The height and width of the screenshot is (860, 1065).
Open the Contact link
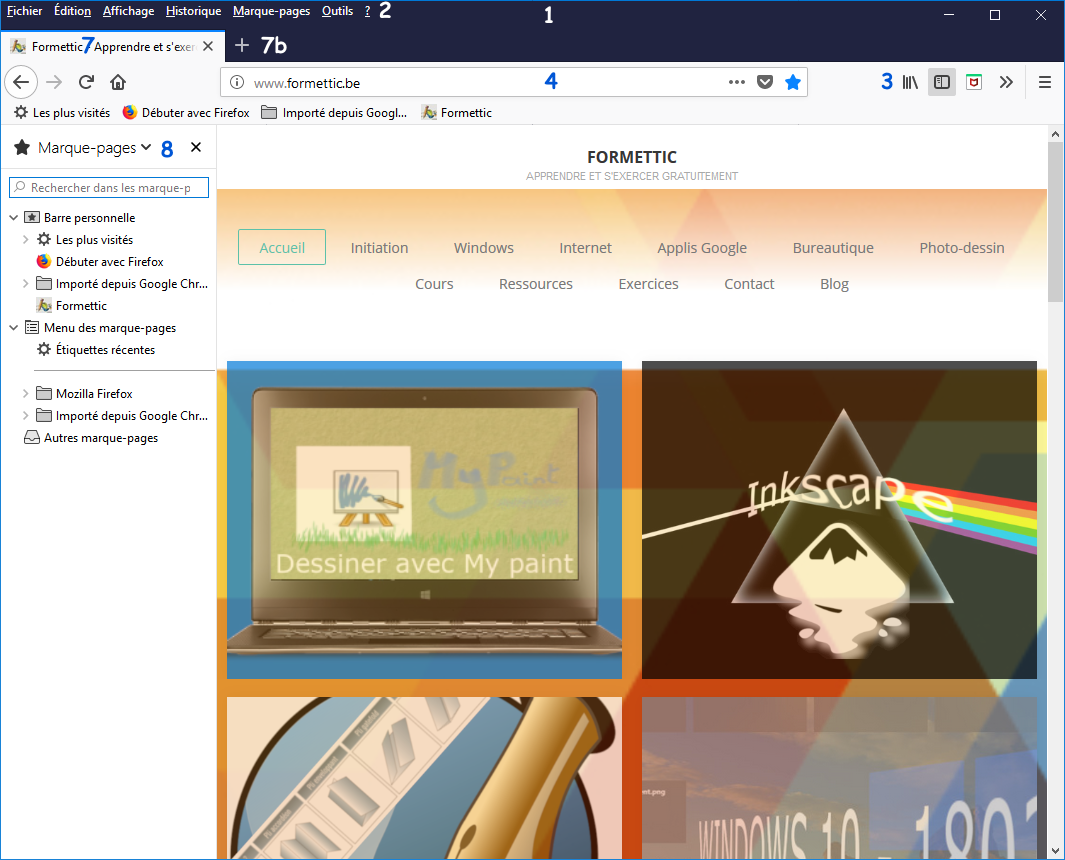click(x=749, y=284)
